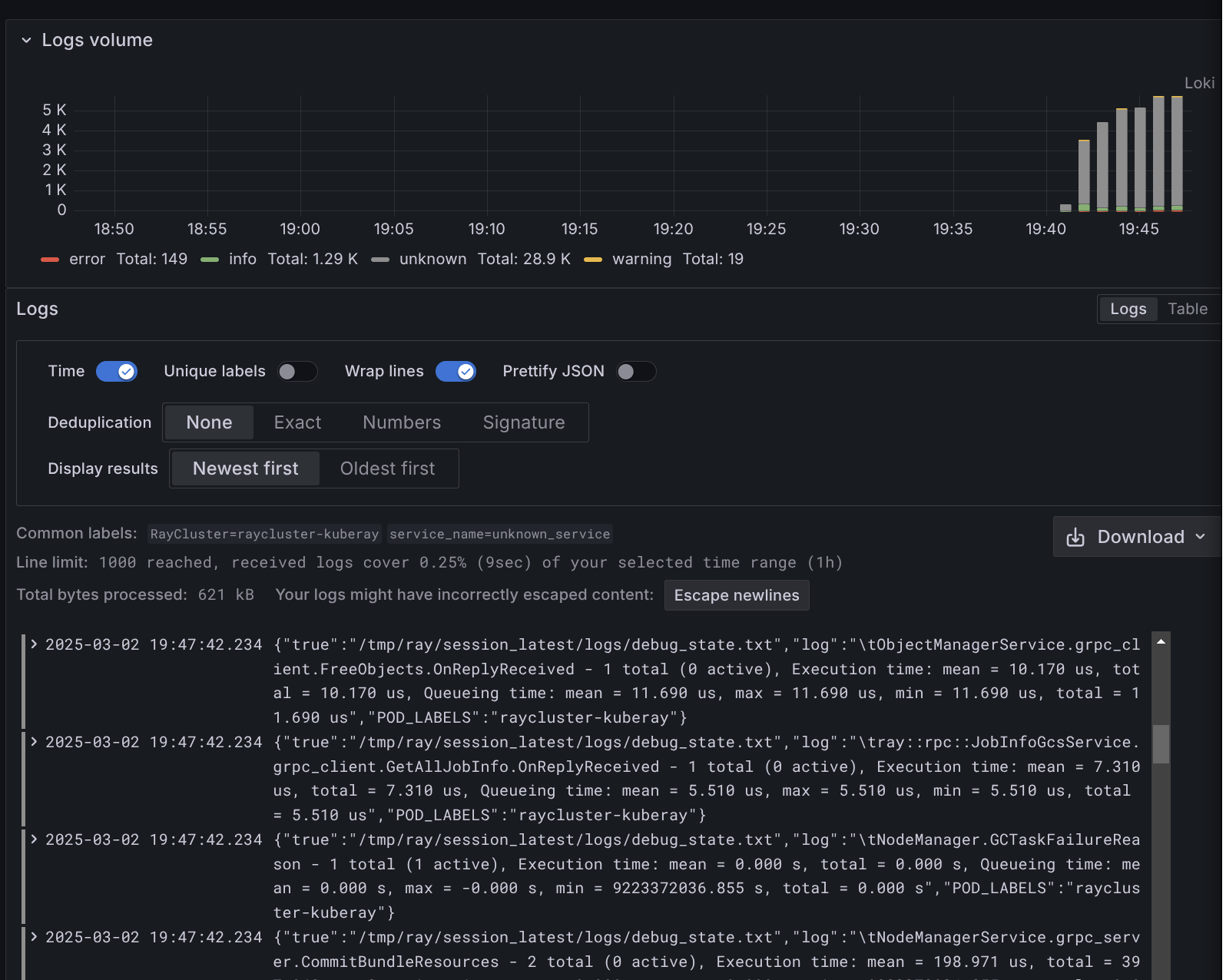Switch to the Logs view tab
The height and width of the screenshot is (980, 1226).
coord(1128,309)
